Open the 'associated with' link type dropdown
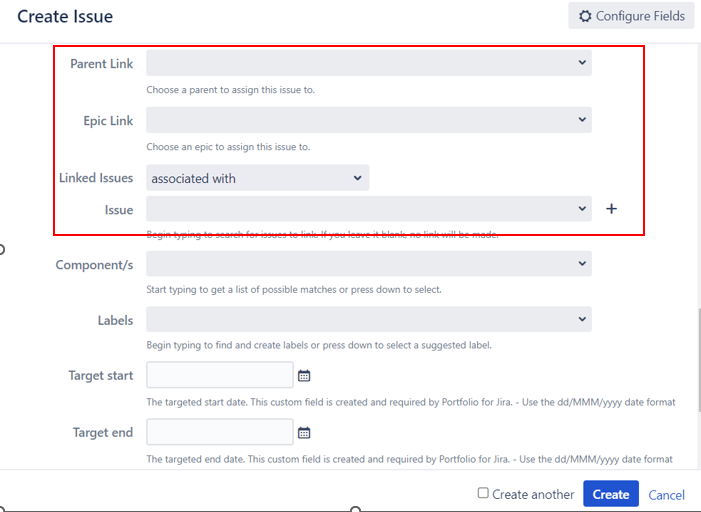This screenshot has height=512, width=701. 258,178
